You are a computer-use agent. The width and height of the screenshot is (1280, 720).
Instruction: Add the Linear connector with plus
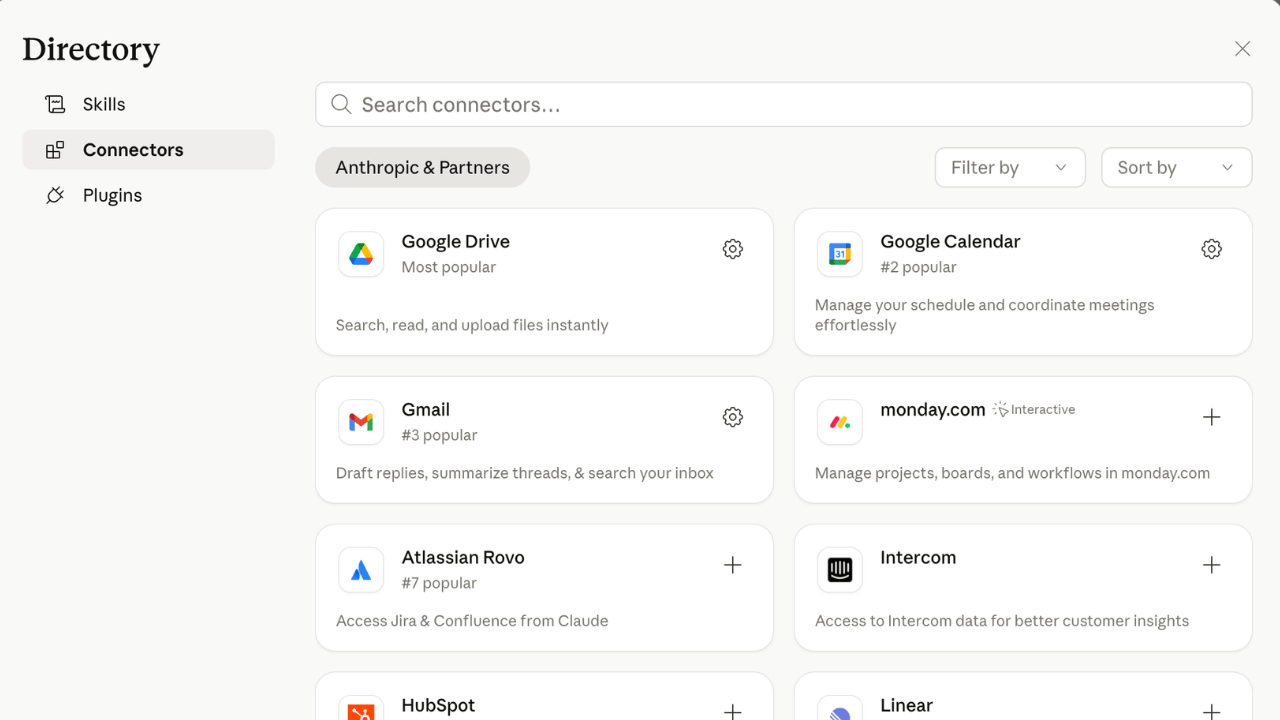pos(1212,711)
